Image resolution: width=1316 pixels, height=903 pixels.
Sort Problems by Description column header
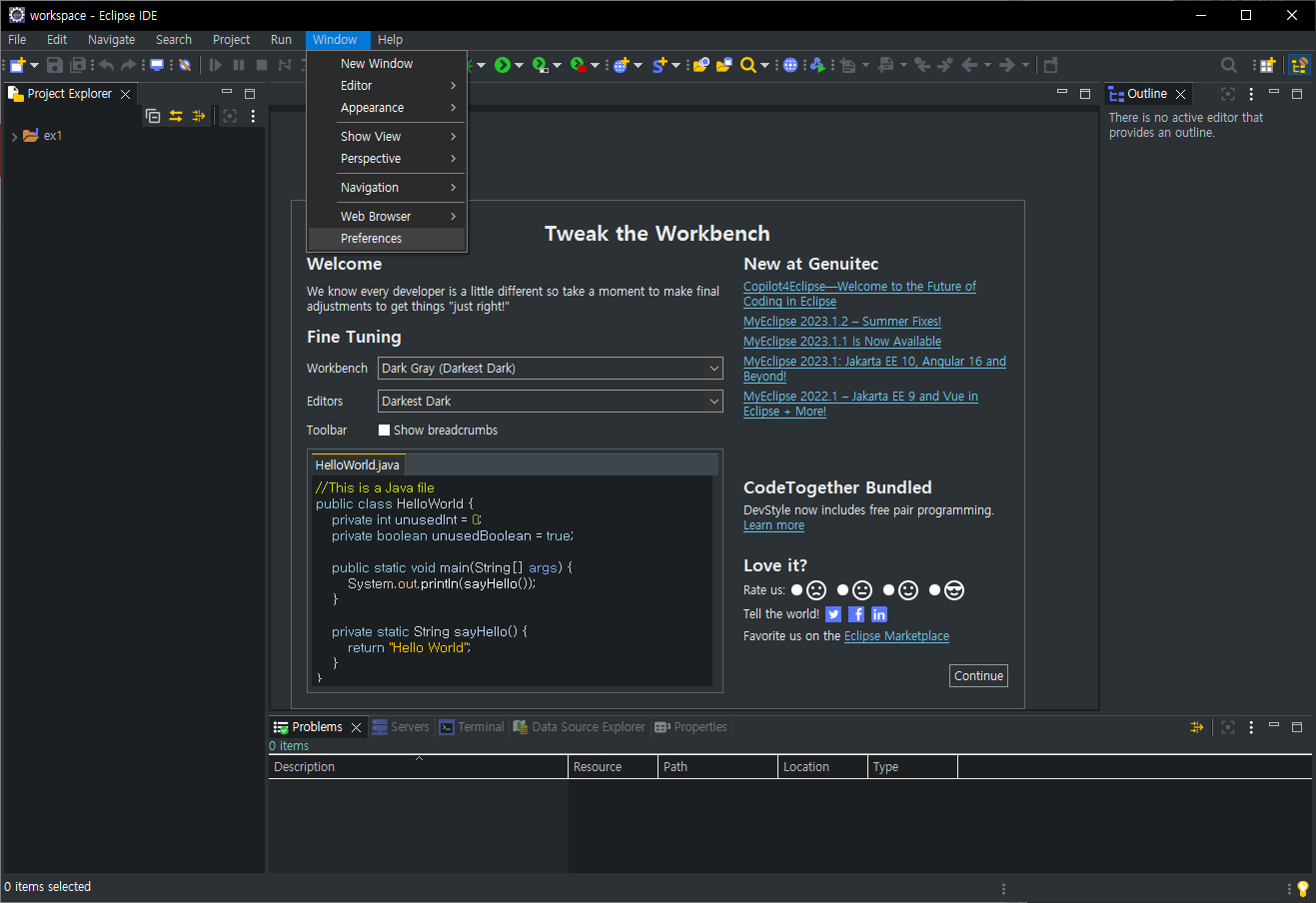(419, 767)
